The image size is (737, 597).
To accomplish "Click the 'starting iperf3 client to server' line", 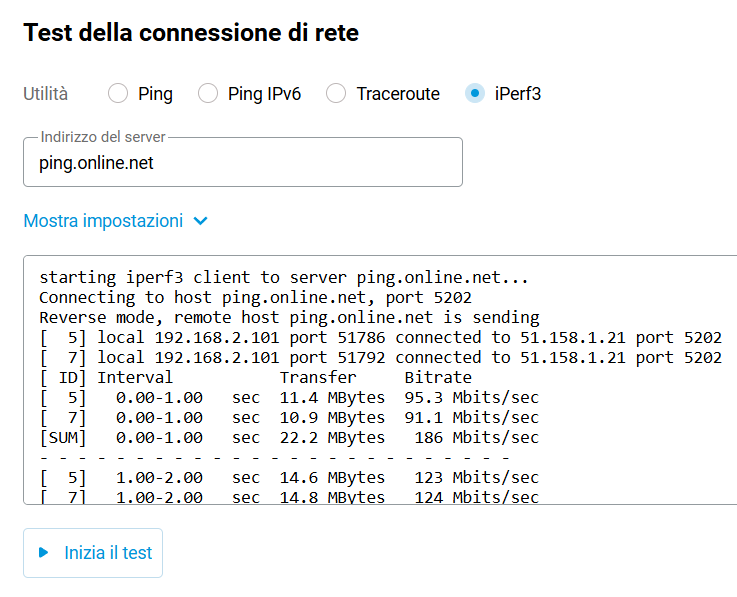I will pyautogui.click(x=284, y=277).
